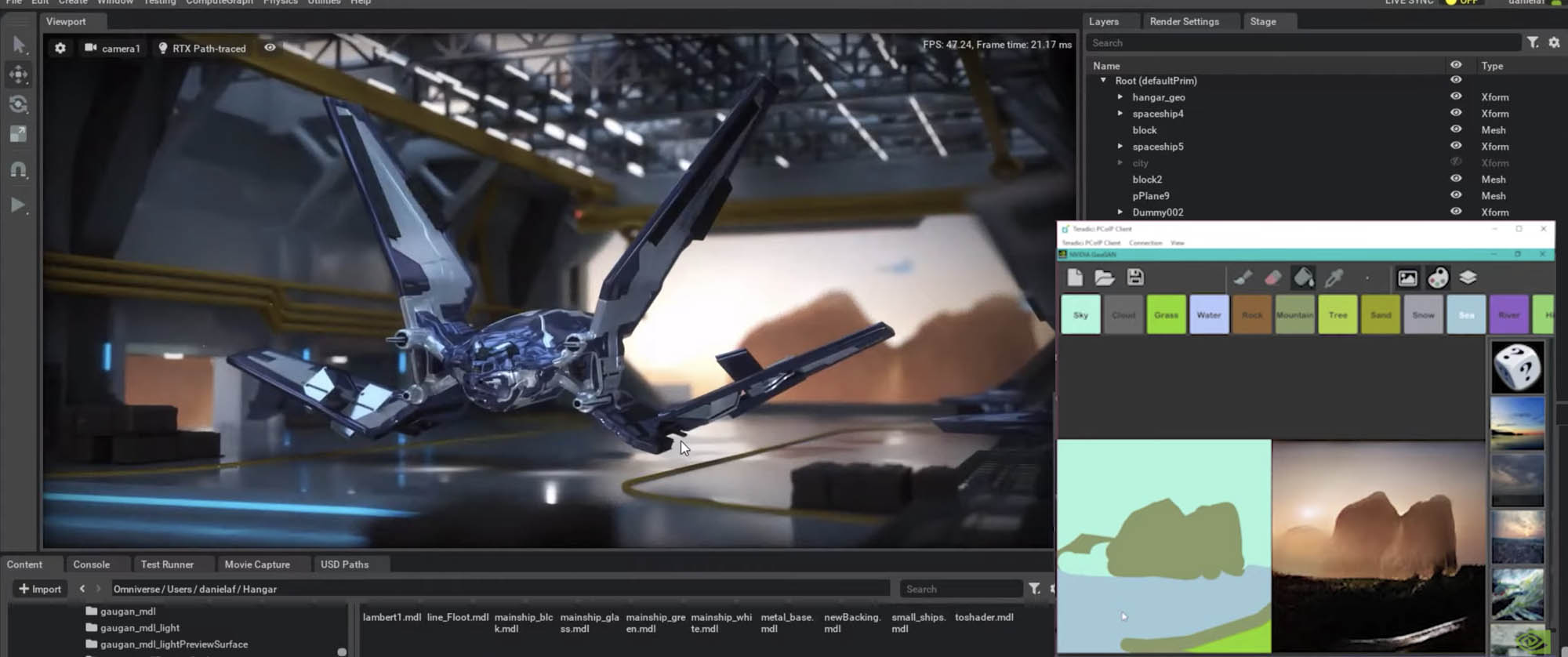Select the eraser tool in GauGAN
Viewport: 1568px width, 657px height.
[x=1273, y=278]
